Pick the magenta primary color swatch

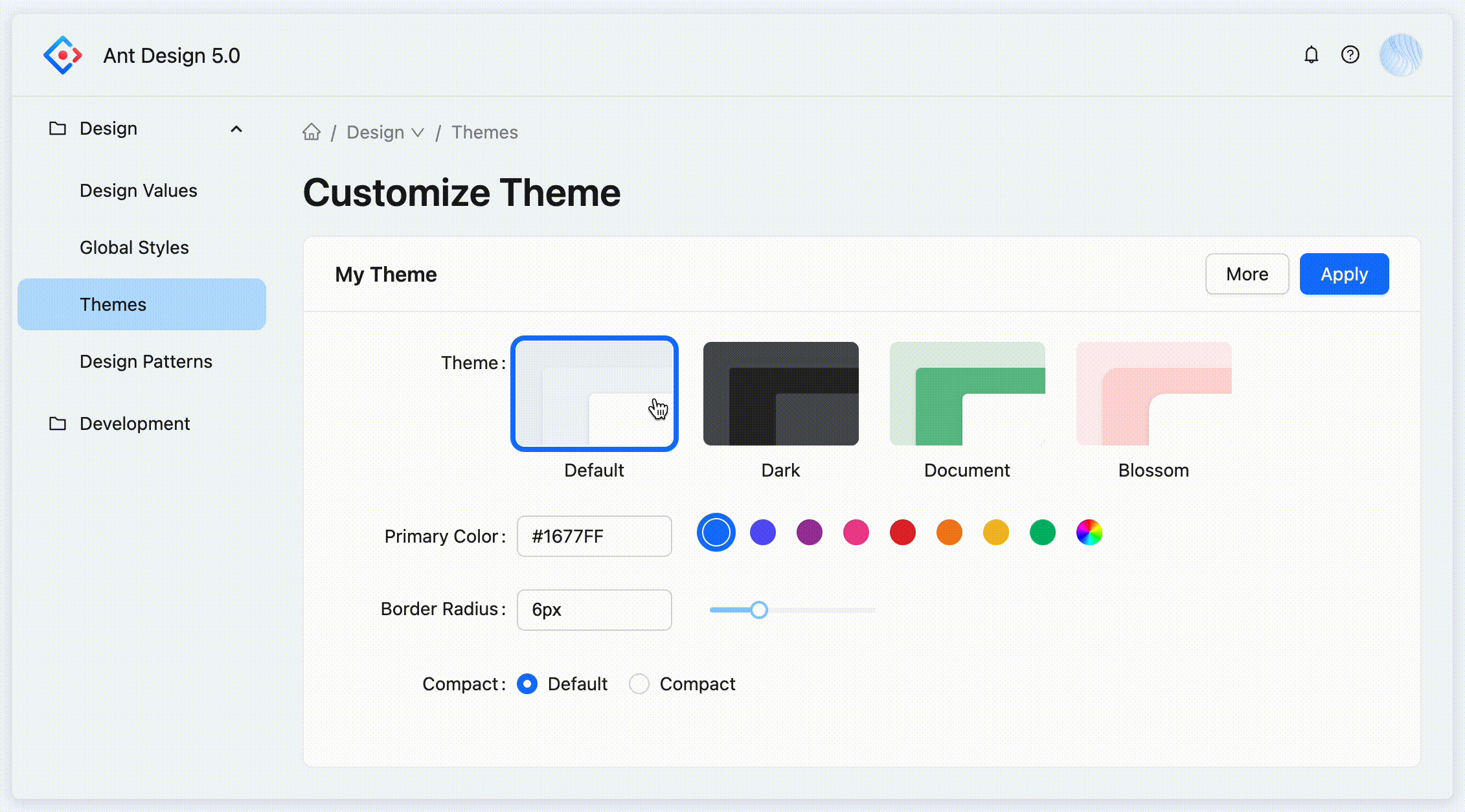(x=809, y=532)
